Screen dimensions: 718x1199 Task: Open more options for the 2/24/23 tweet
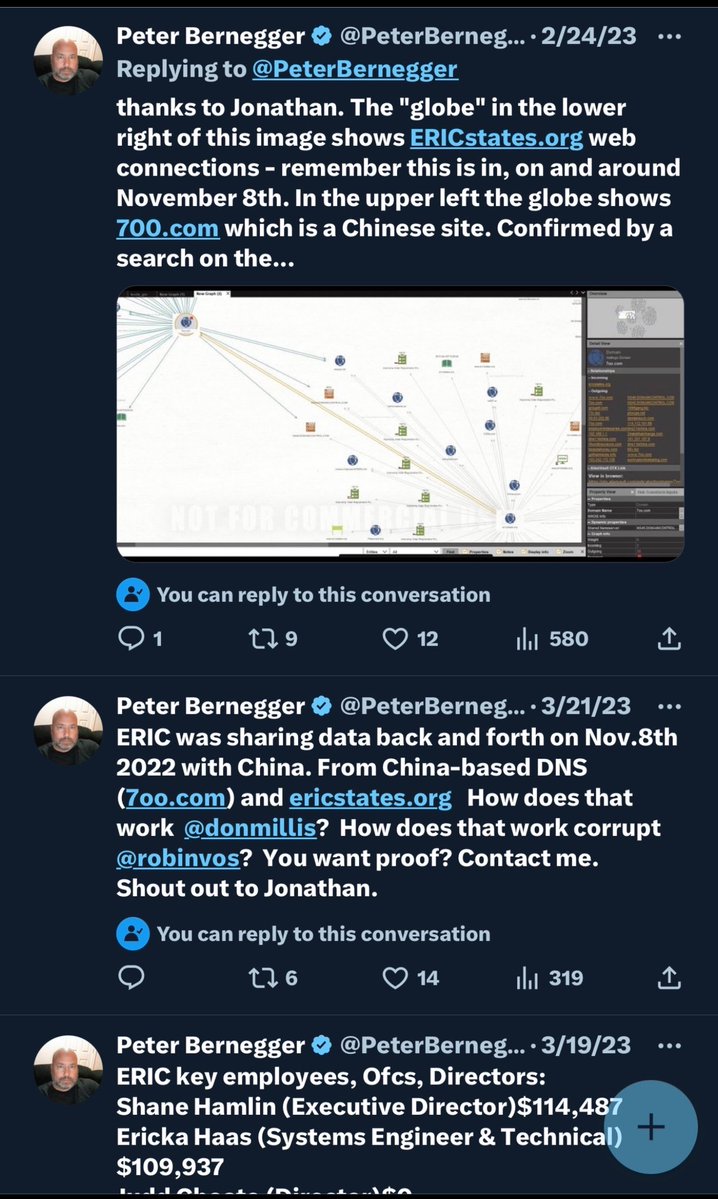point(667,37)
